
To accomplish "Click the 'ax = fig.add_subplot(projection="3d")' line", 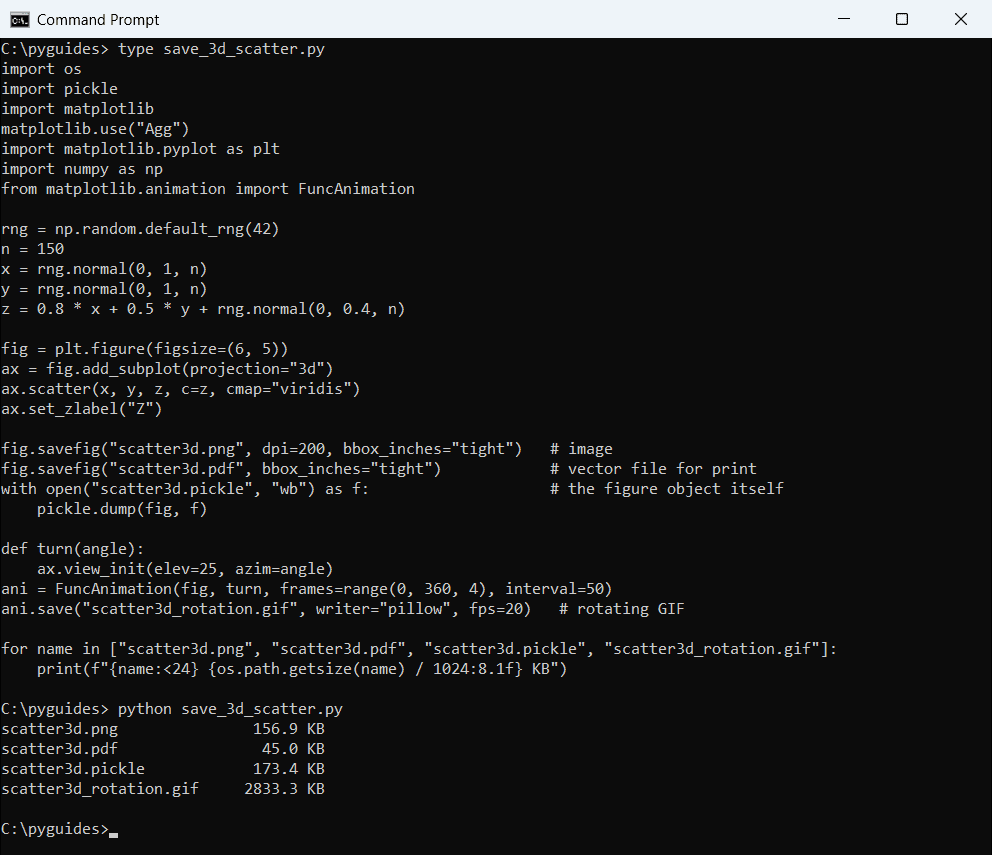I will point(167,370).
